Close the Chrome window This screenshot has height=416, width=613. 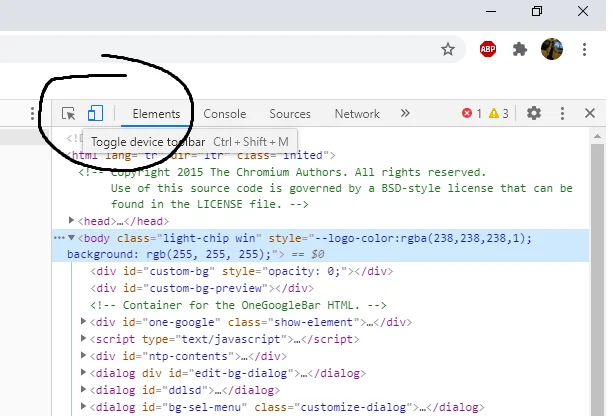coord(583,11)
